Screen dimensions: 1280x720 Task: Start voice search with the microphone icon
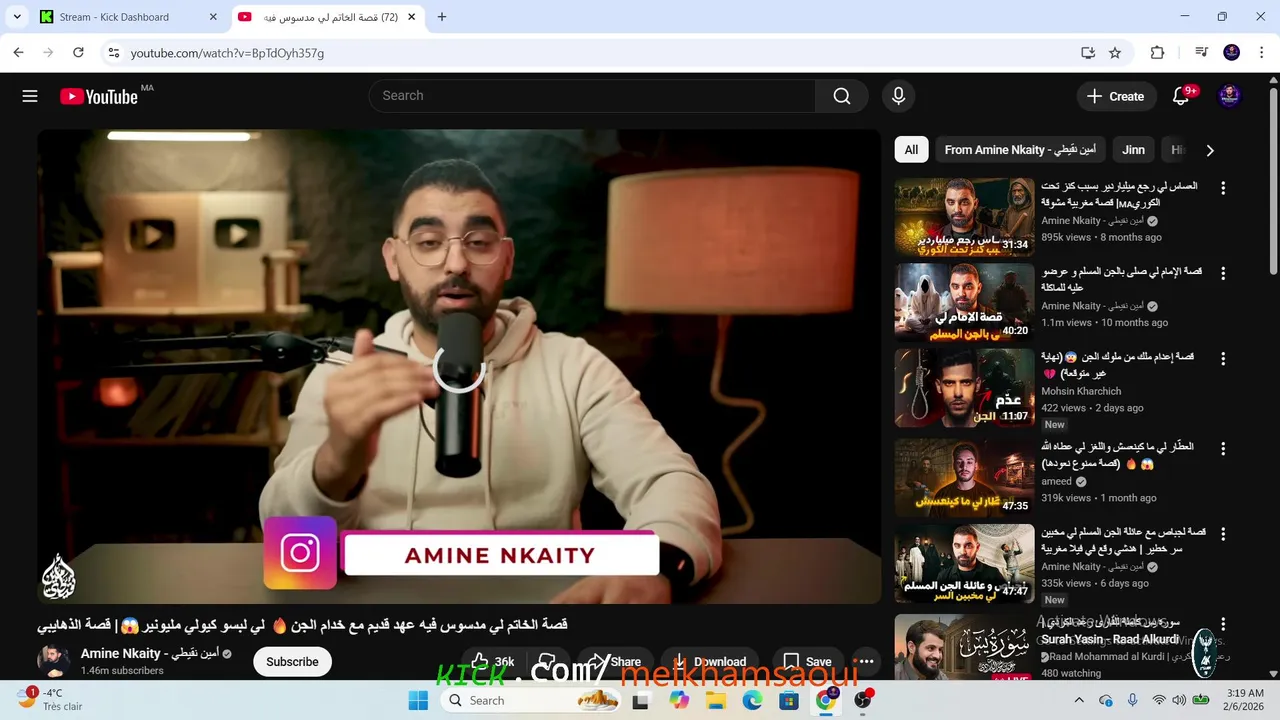898,96
